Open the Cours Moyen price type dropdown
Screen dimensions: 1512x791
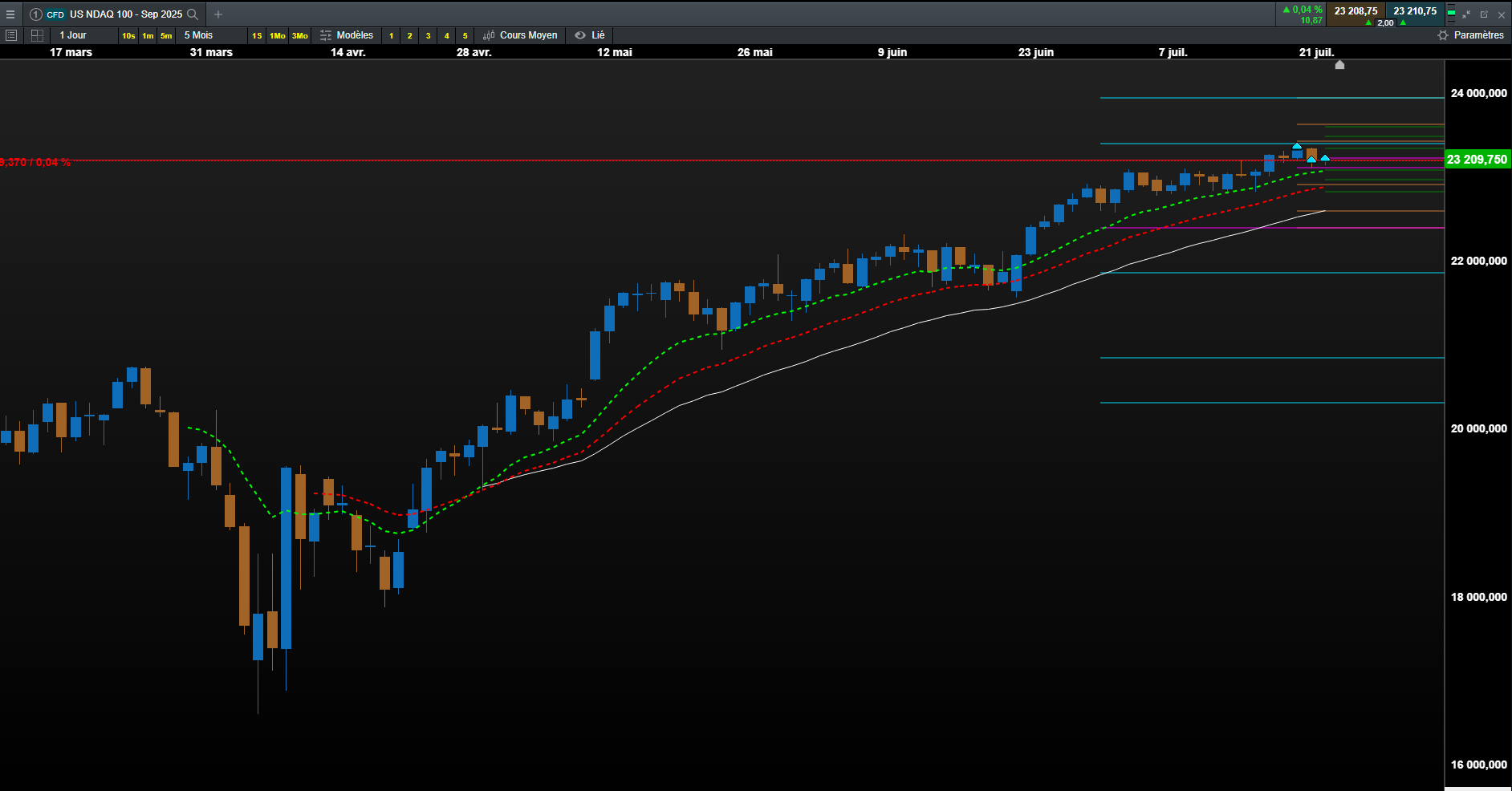point(528,35)
